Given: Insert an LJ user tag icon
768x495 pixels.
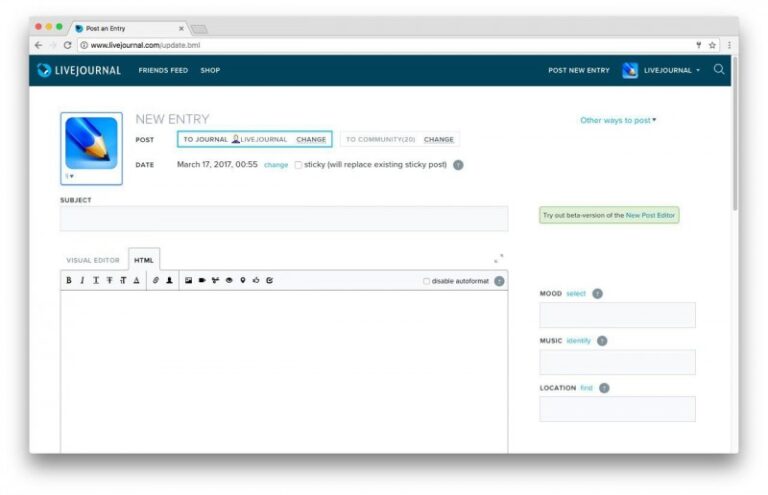Looking at the screenshot, I should [x=169, y=281].
